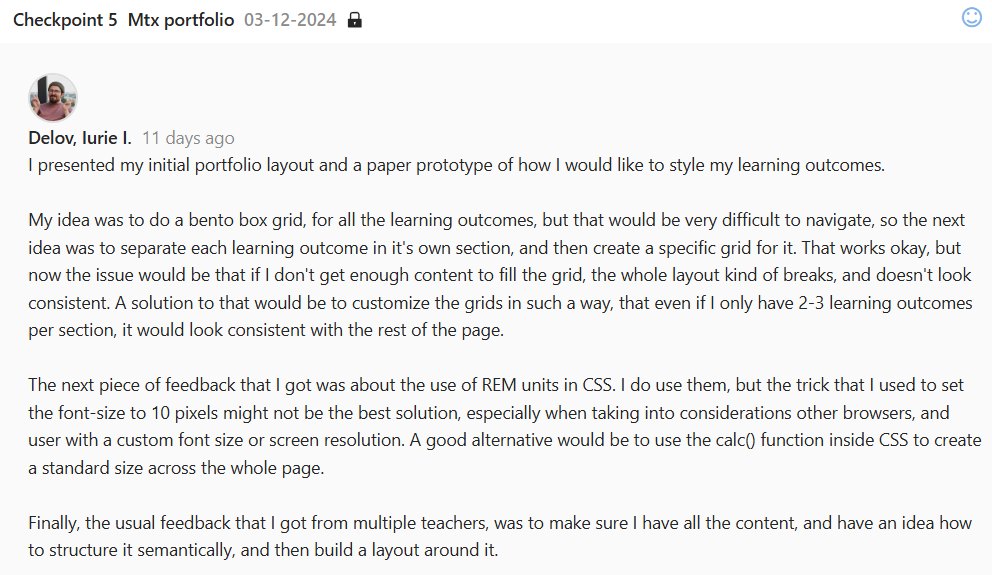The height and width of the screenshot is (575, 992).
Task: Select the "Checkpoint 5" heading
Action: click(x=65, y=21)
